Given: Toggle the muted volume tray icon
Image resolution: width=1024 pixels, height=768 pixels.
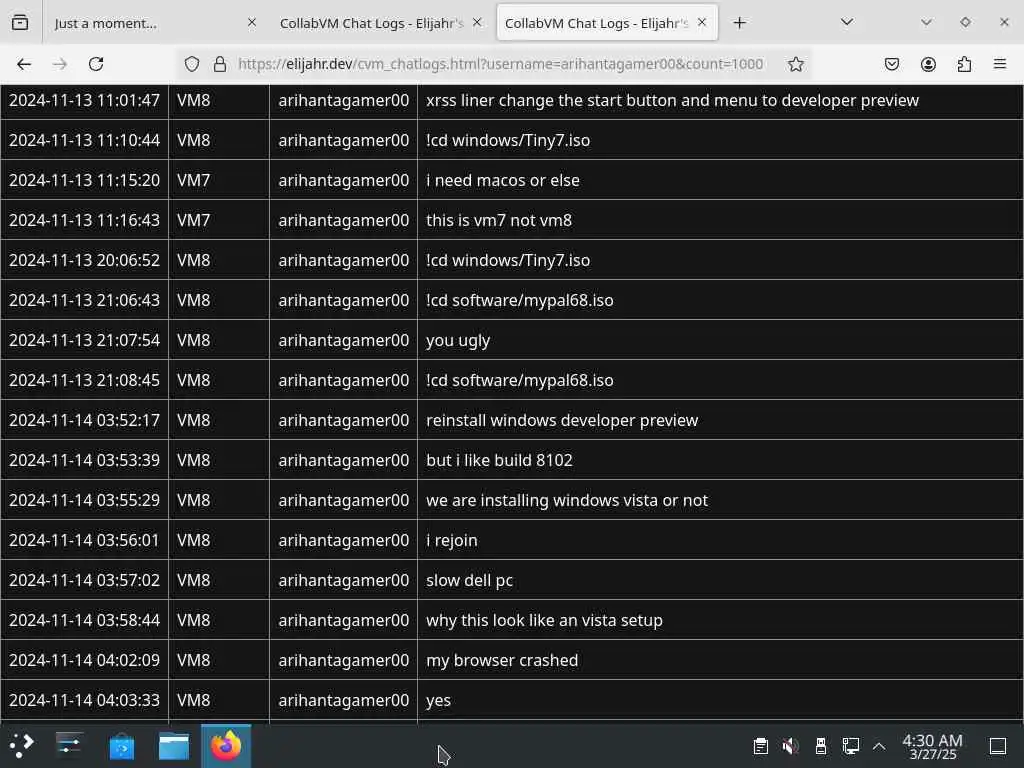Looking at the screenshot, I should 790,746.
